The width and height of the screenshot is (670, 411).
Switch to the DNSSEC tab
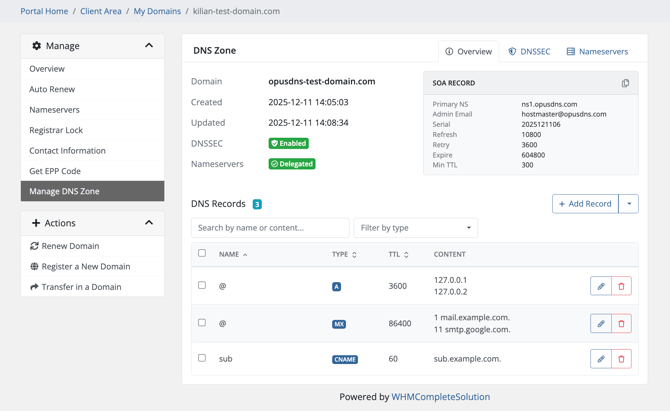coord(529,52)
